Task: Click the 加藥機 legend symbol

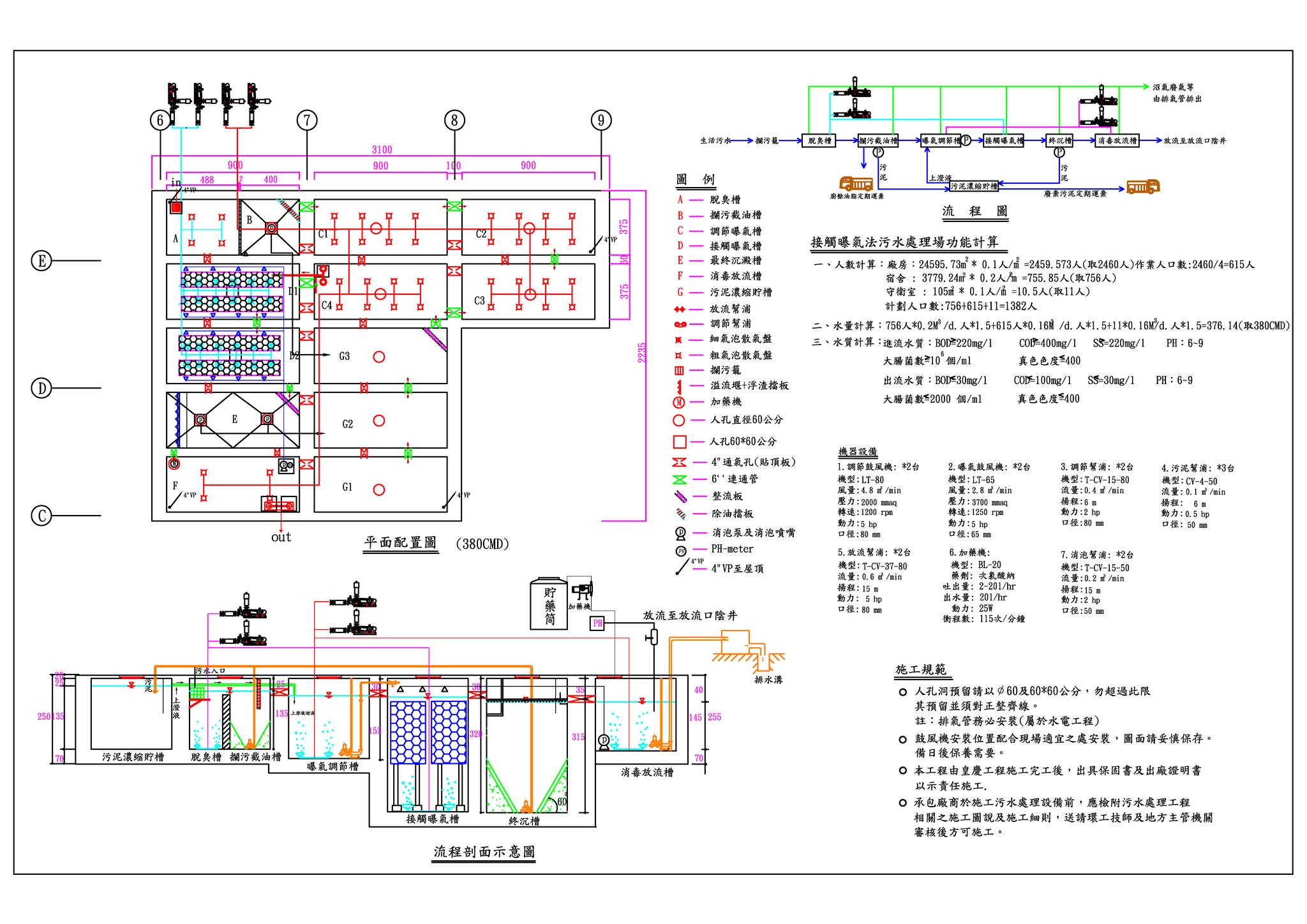Action: (x=679, y=402)
